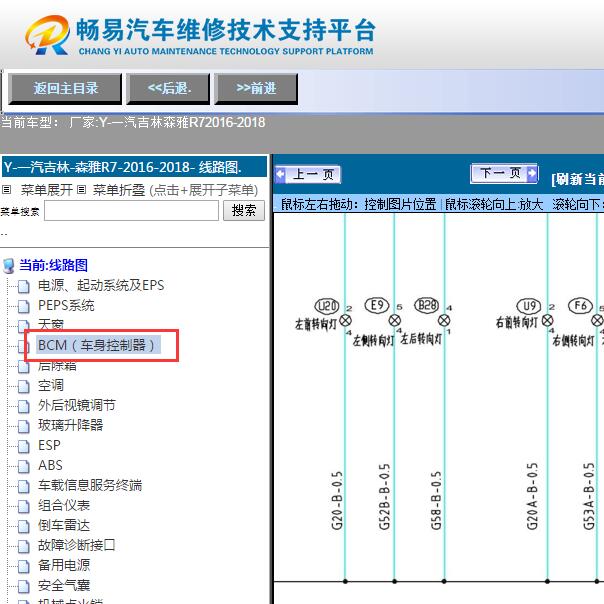This screenshot has width=604, height=604.
Task: Open the 车载信息服务终端 tree item
Action: click(90, 485)
